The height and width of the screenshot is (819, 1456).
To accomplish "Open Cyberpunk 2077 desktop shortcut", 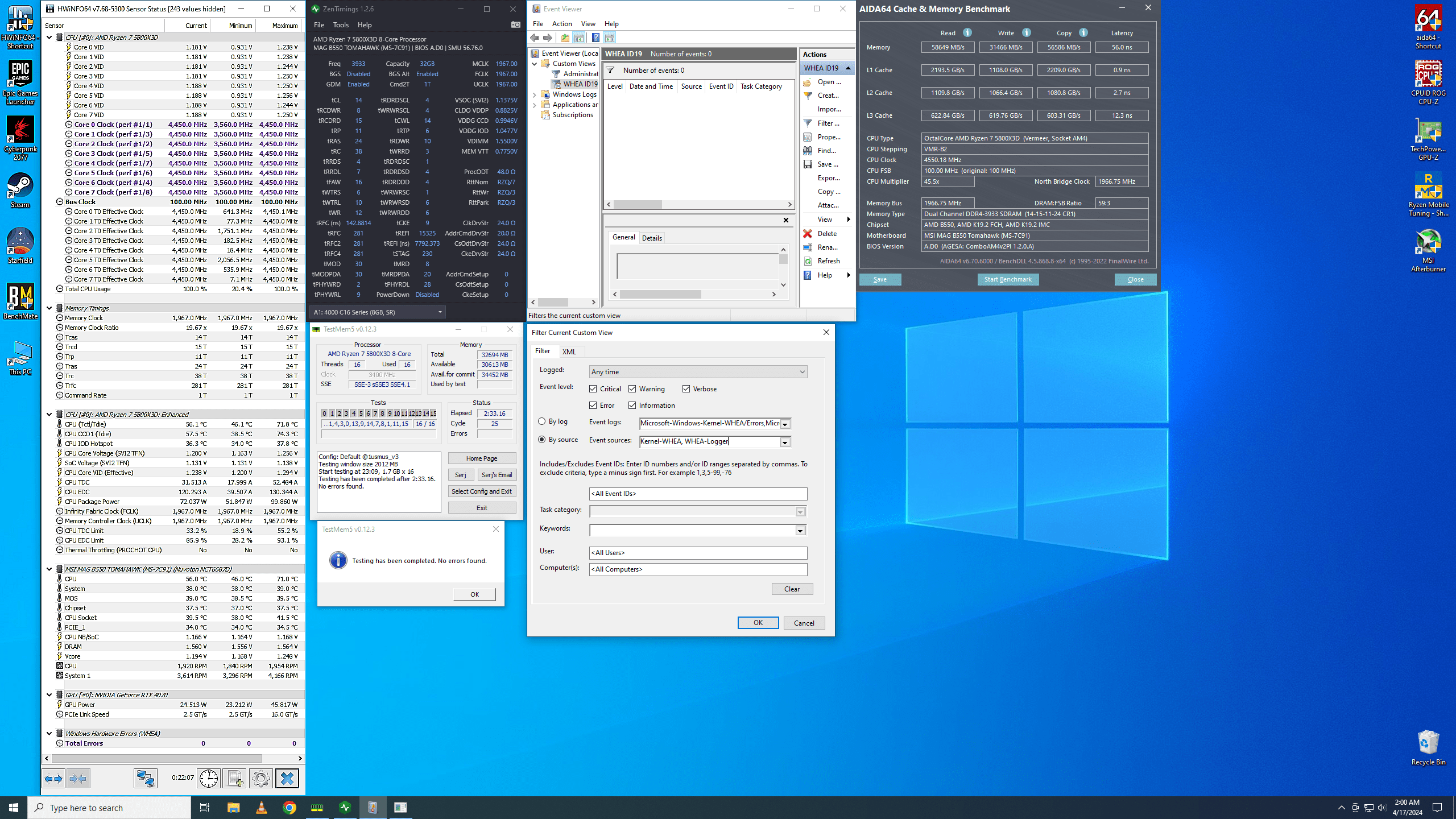I will (x=20, y=139).
